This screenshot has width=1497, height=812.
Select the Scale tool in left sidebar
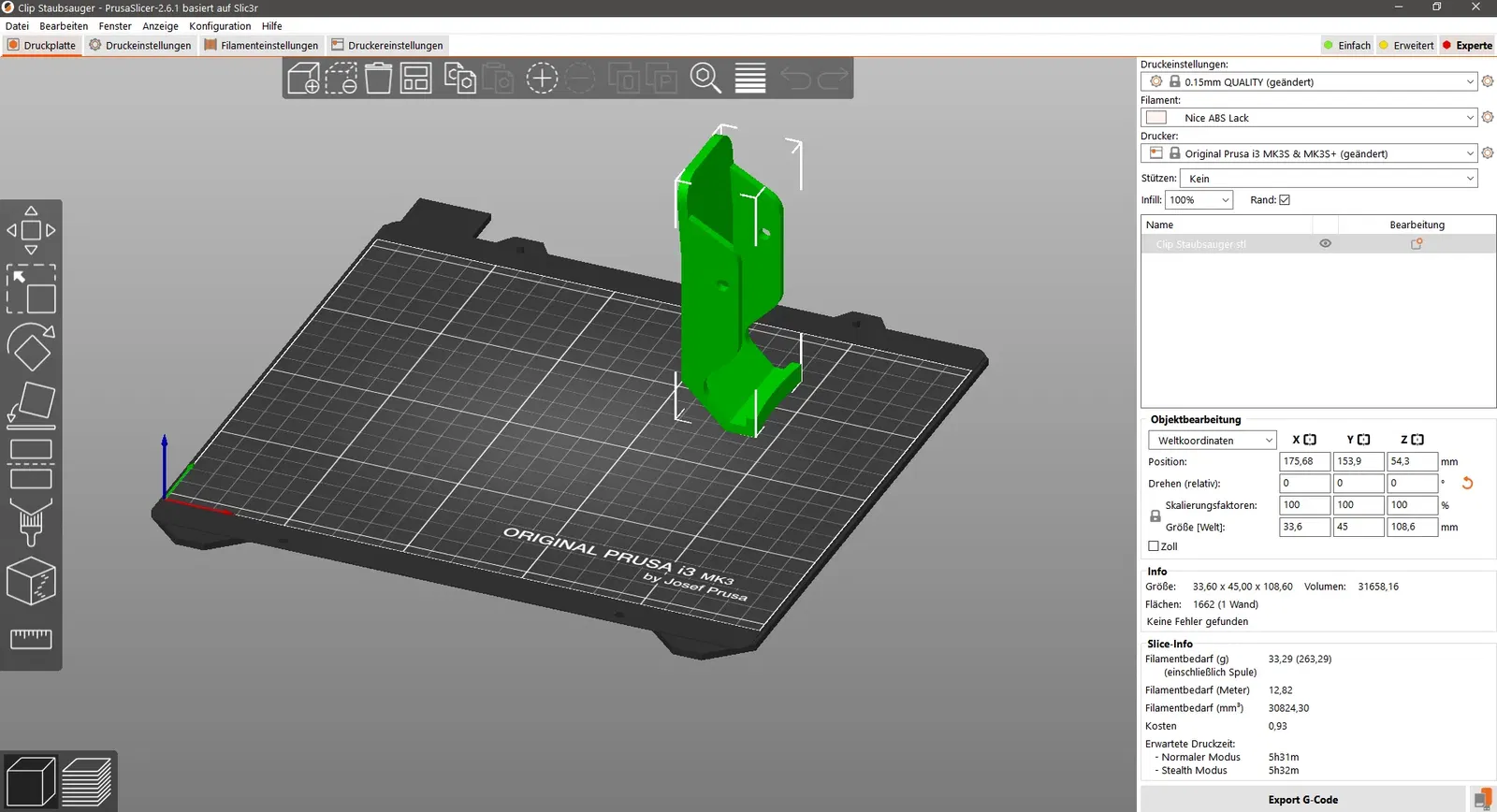pos(31,289)
